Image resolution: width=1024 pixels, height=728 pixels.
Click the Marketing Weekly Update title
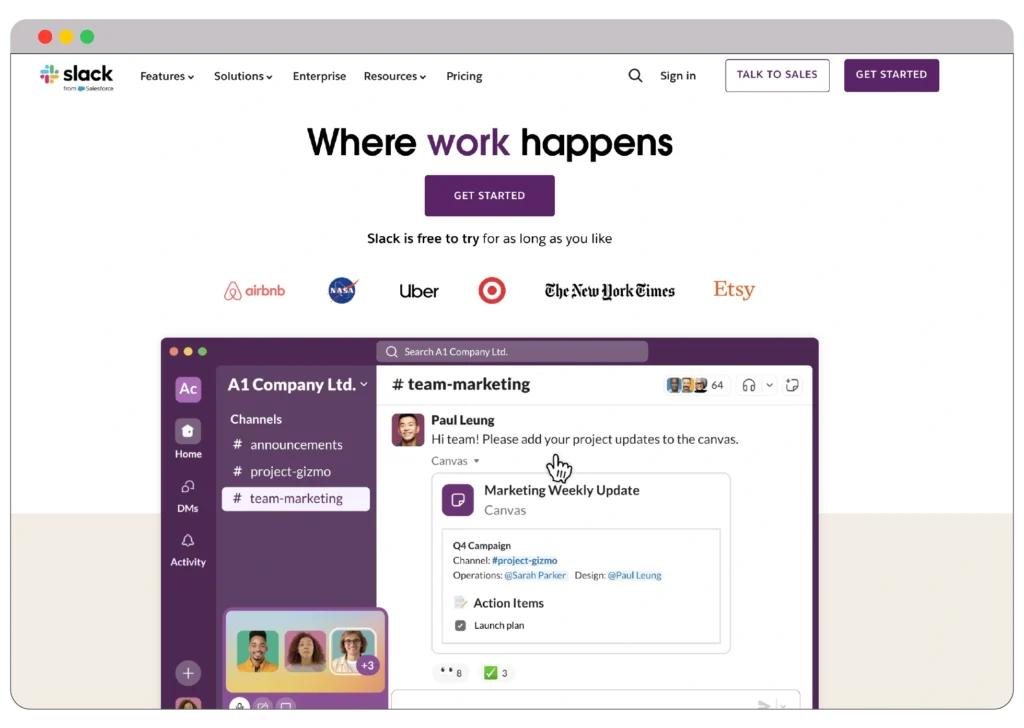tap(562, 490)
